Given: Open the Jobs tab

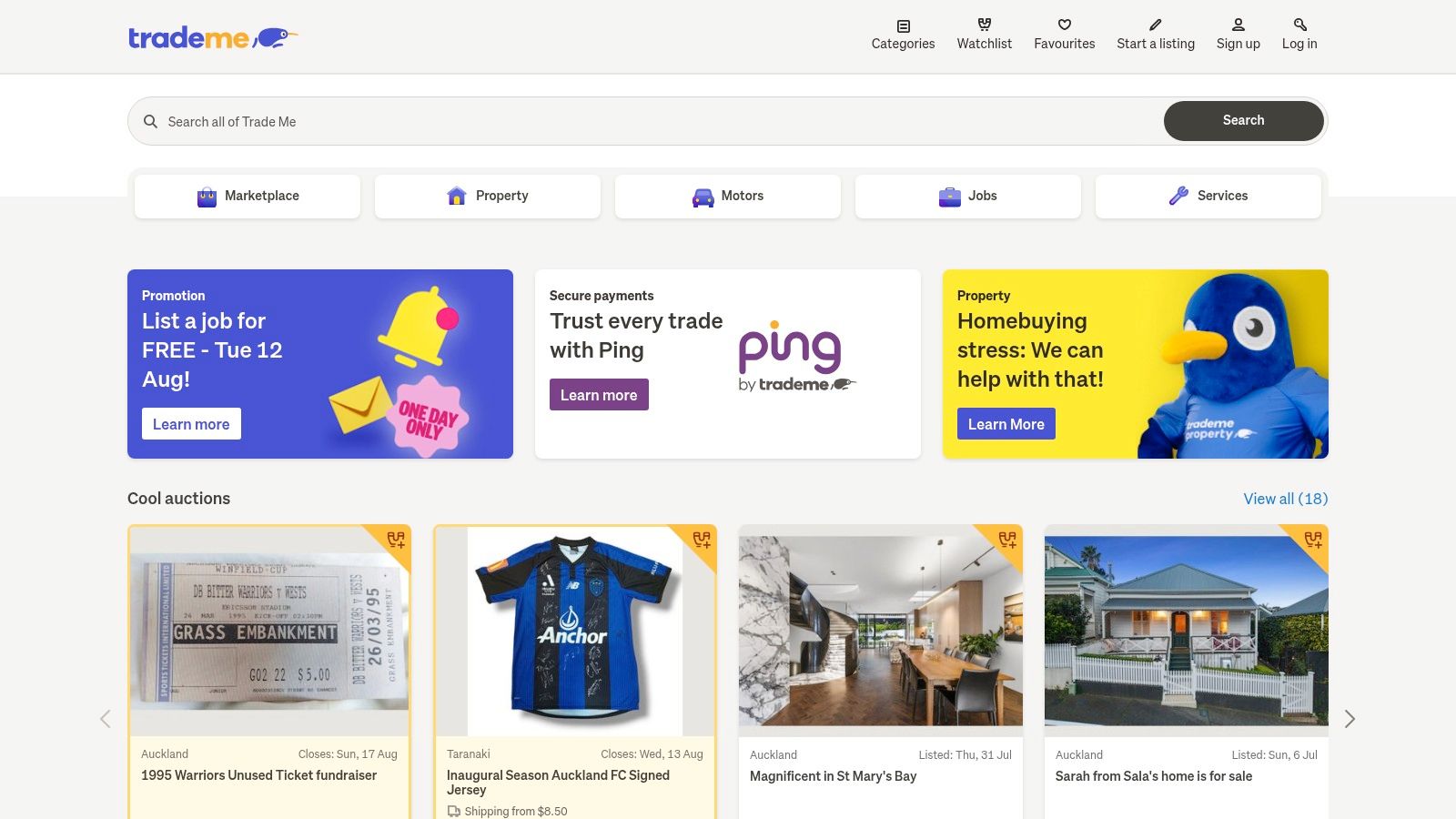Looking at the screenshot, I should [968, 197].
